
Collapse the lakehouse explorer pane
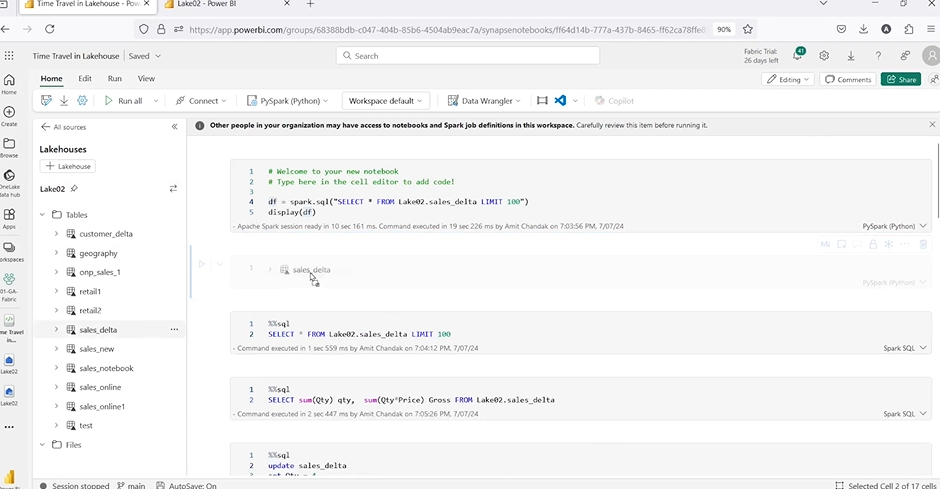click(x=174, y=127)
